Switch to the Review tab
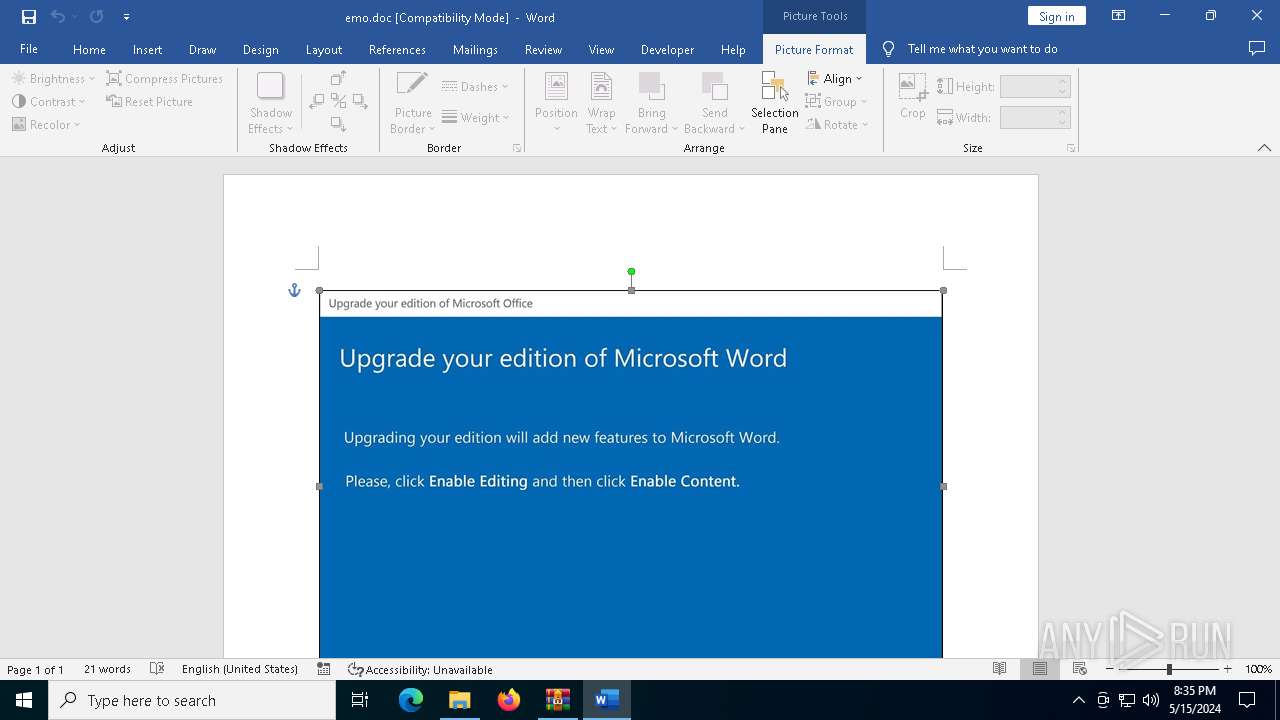Screen dimensions: 1280x720 [543, 49]
